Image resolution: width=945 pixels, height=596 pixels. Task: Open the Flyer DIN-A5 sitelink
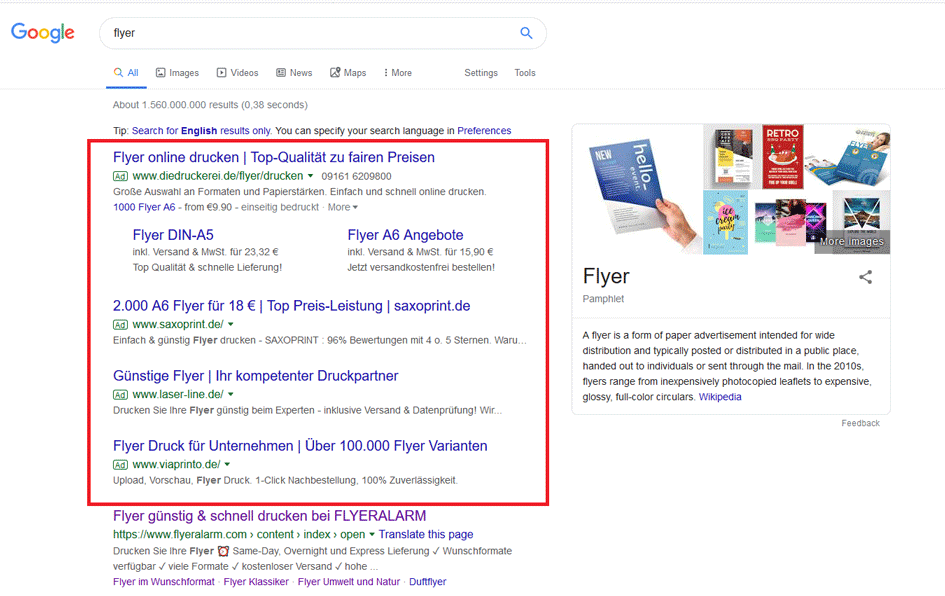coord(173,235)
